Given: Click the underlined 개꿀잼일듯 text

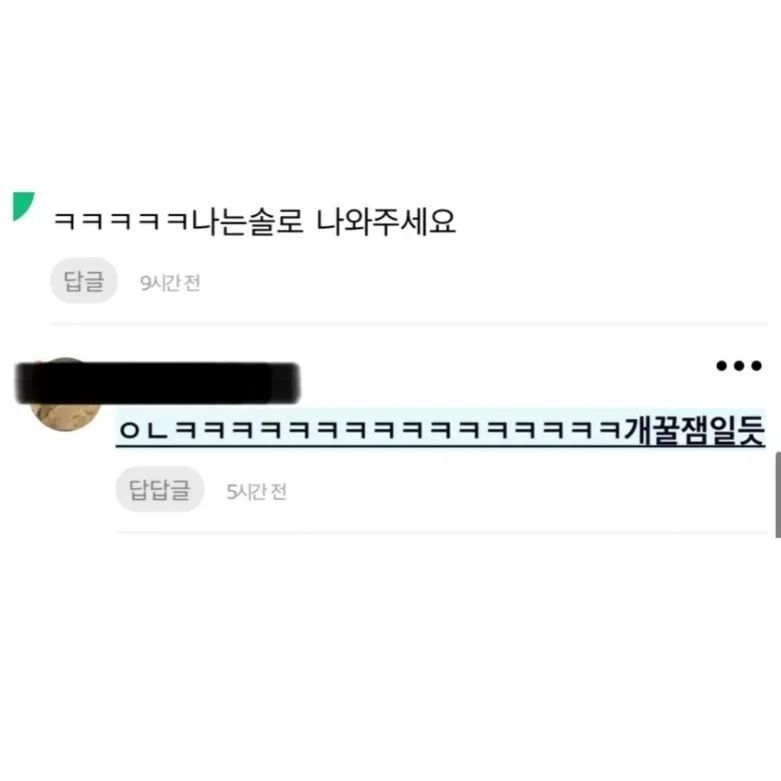Looking at the screenshot, I should pos(694,430).
